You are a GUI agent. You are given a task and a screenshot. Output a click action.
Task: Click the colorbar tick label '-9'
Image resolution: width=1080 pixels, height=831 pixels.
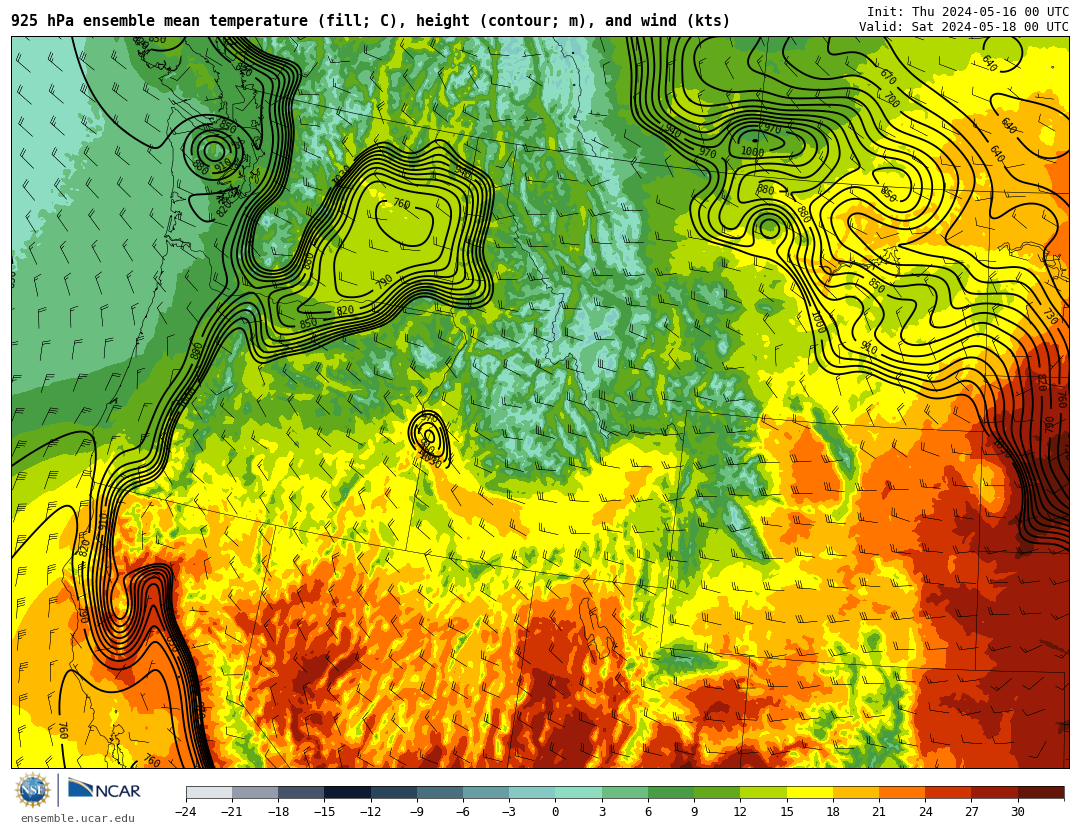tap(417, 812)
